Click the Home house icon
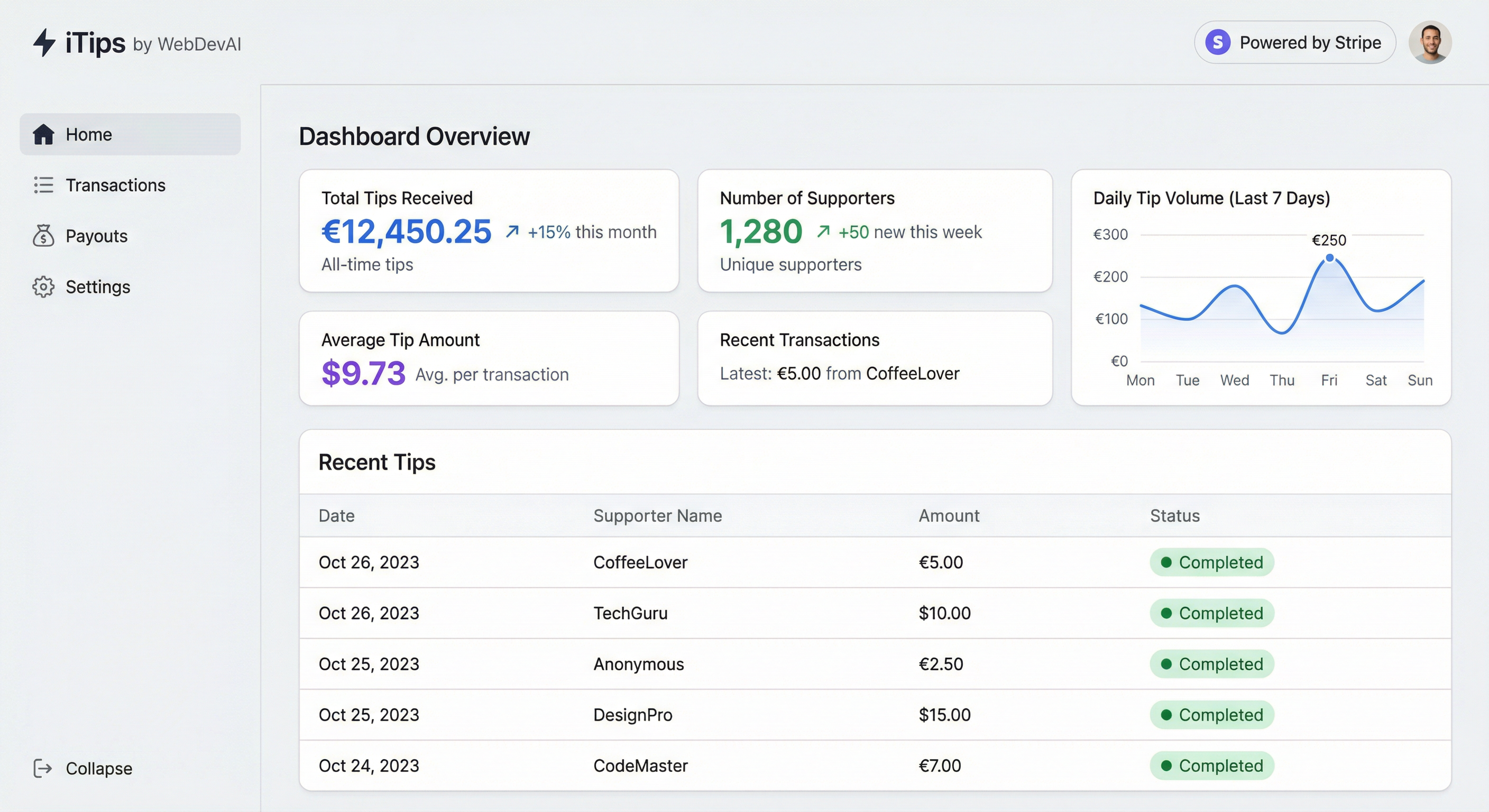The height and width of the screenshot is (812, 1489). (x=43, y=134)
